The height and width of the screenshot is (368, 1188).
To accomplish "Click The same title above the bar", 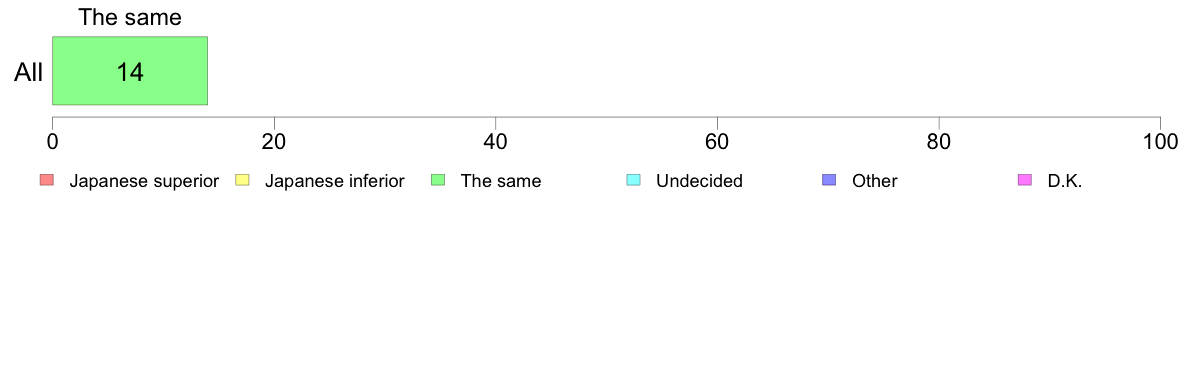I will pyautogui.click(x=130, y=17).
